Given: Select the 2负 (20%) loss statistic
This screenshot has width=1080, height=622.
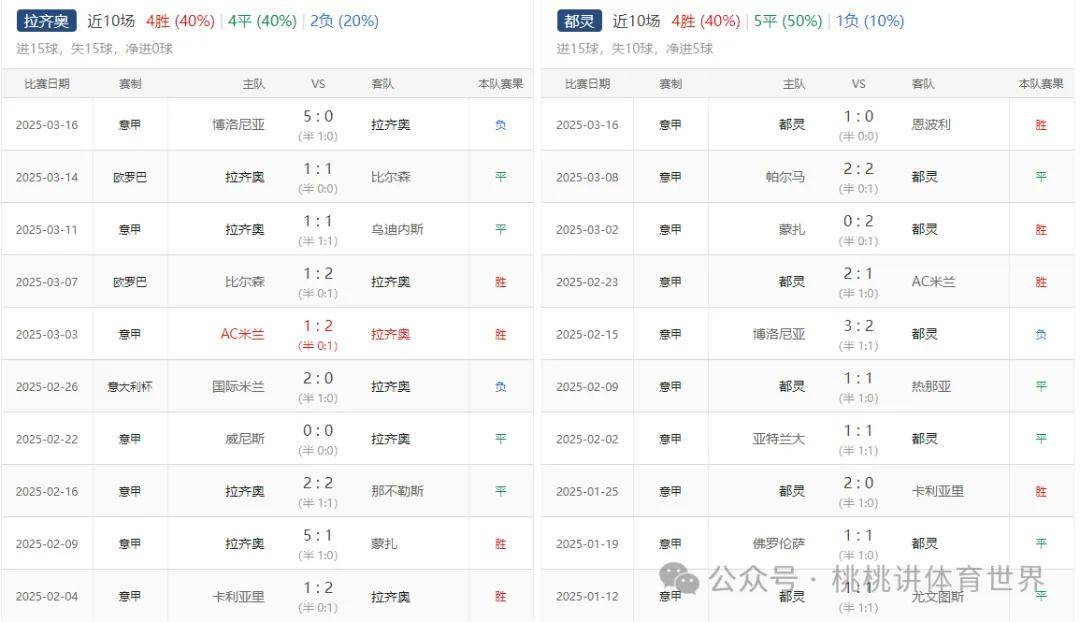Looking at the screenshot, I should (x=344, y=21).
